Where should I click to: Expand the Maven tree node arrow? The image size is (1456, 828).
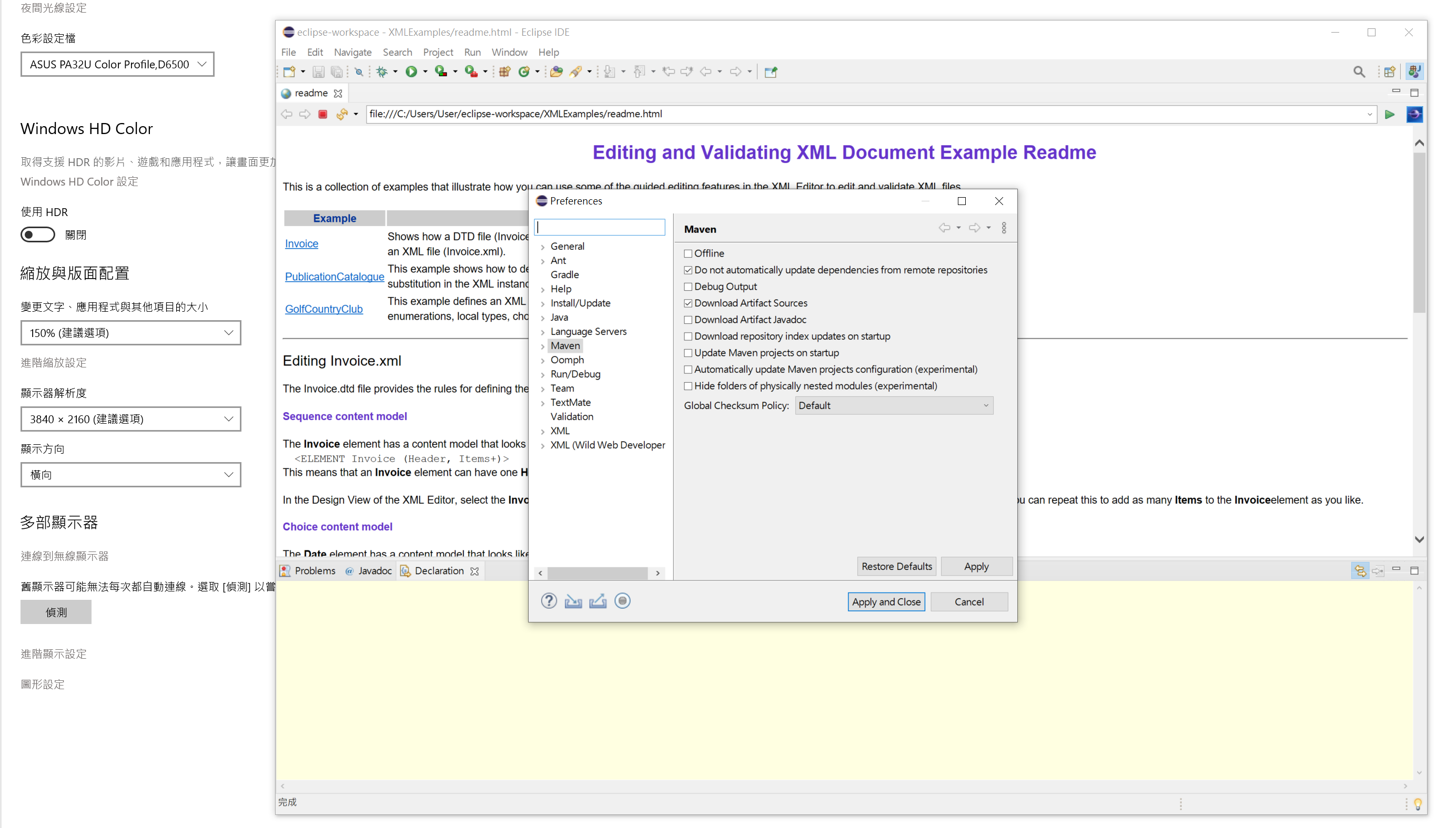tap(542, 346)
